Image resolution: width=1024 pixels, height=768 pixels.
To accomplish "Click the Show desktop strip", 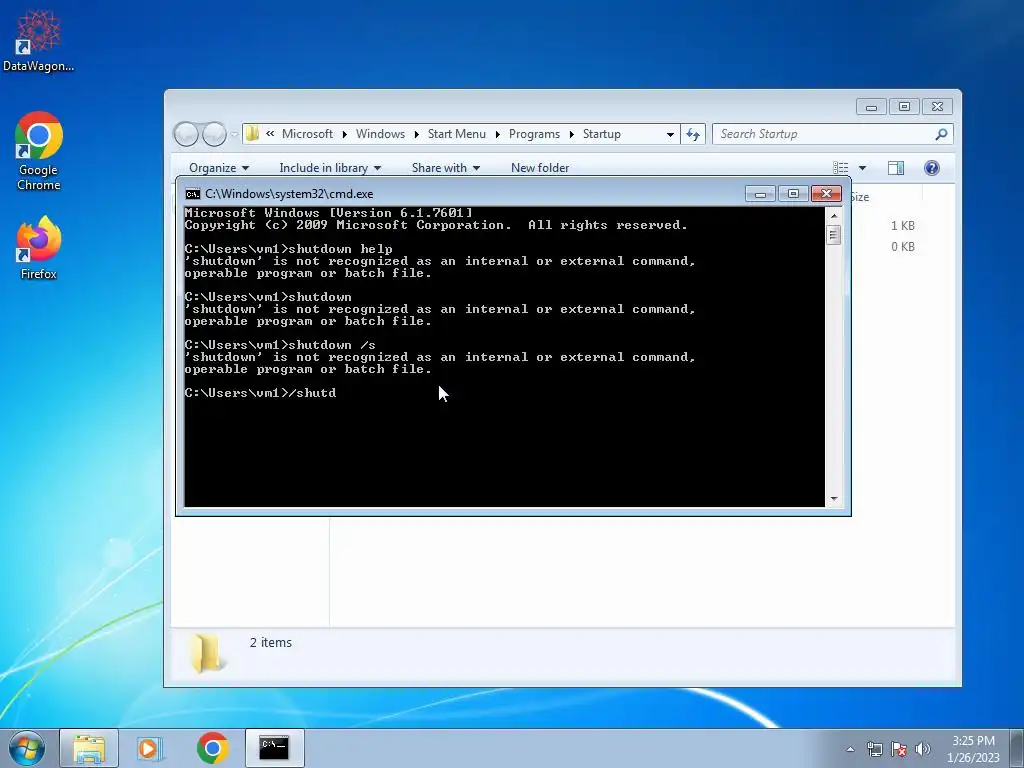I will click(1017, 748).
